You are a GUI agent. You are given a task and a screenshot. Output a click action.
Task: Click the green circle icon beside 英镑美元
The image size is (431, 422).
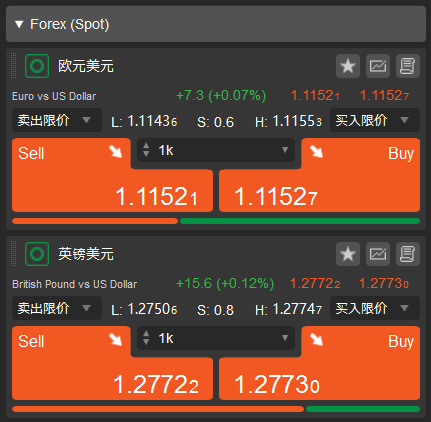pos(37,254)
